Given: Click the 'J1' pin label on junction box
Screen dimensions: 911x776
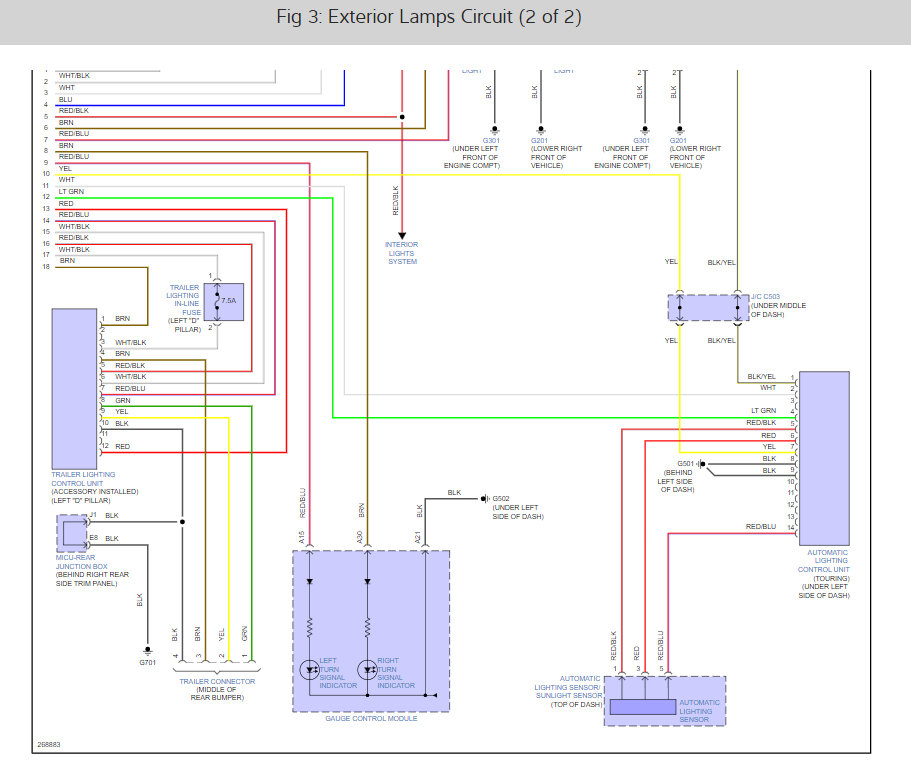Looking at the screenshot, I should click(93, 515).
